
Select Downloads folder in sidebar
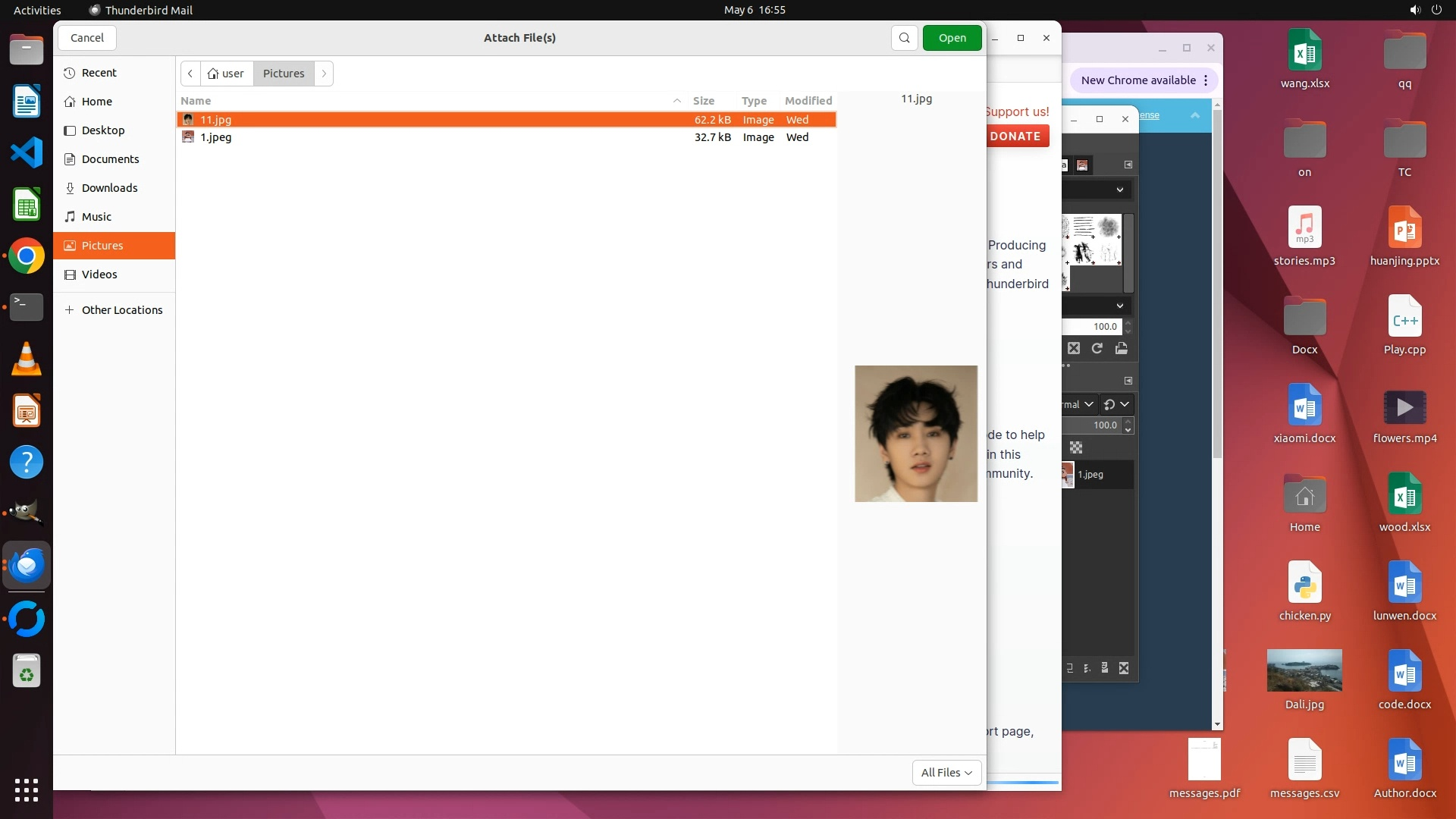click(109, 188)
